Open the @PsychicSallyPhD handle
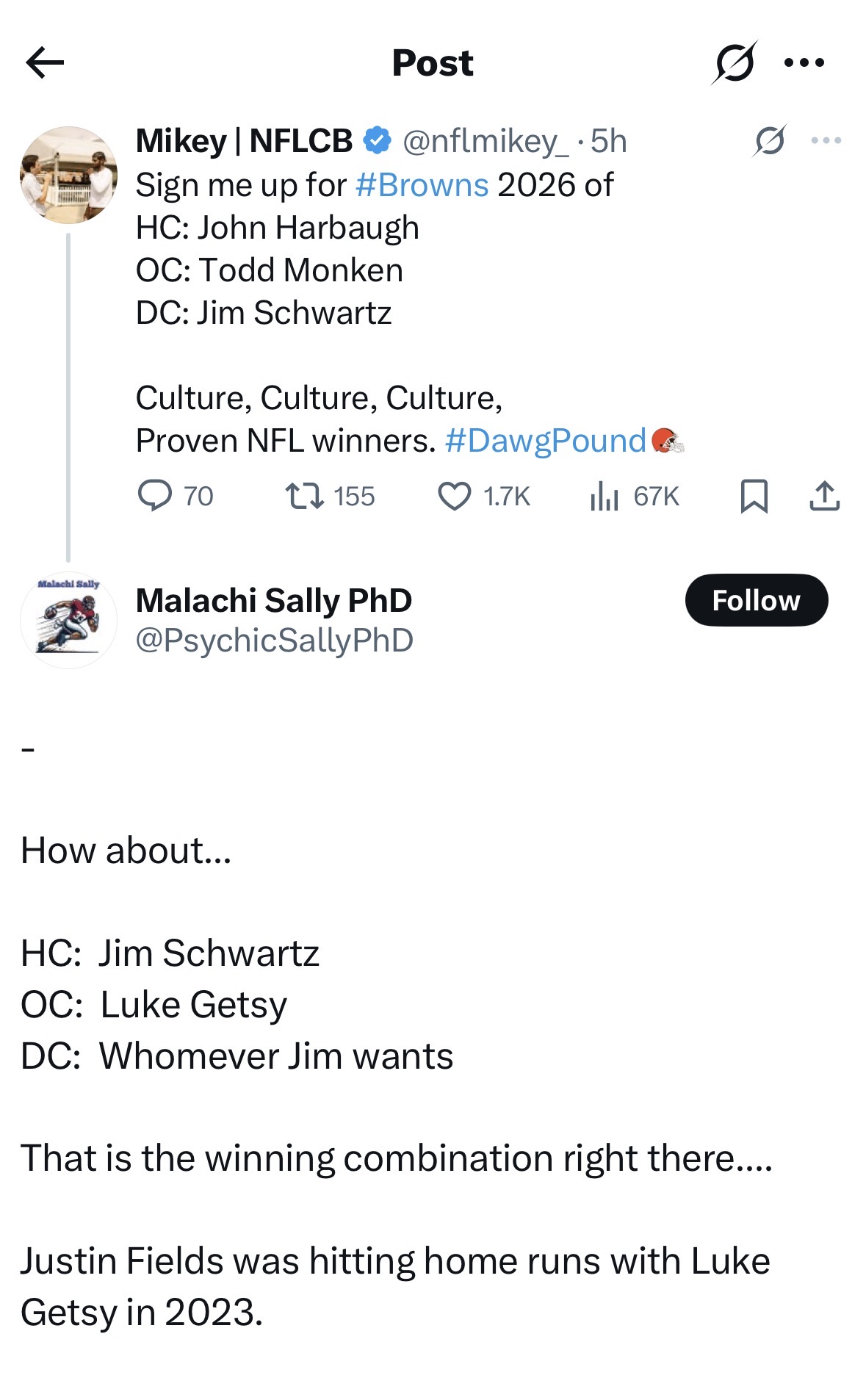 274,641
